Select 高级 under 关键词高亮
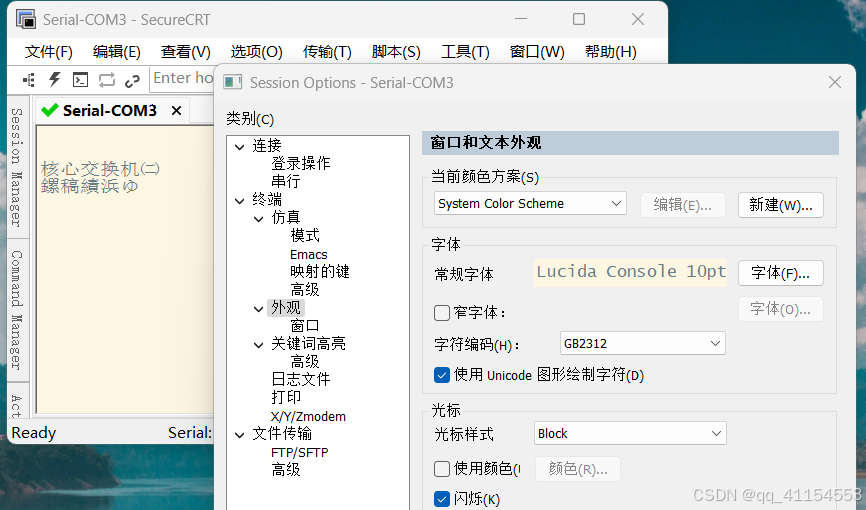This screenshot has width=866, height=510. 305,361
